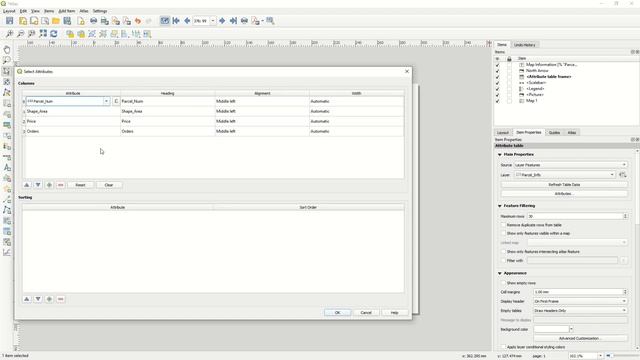Add new column with green plus
This screenshot has height=360, width=640.
tap(49, 185)
